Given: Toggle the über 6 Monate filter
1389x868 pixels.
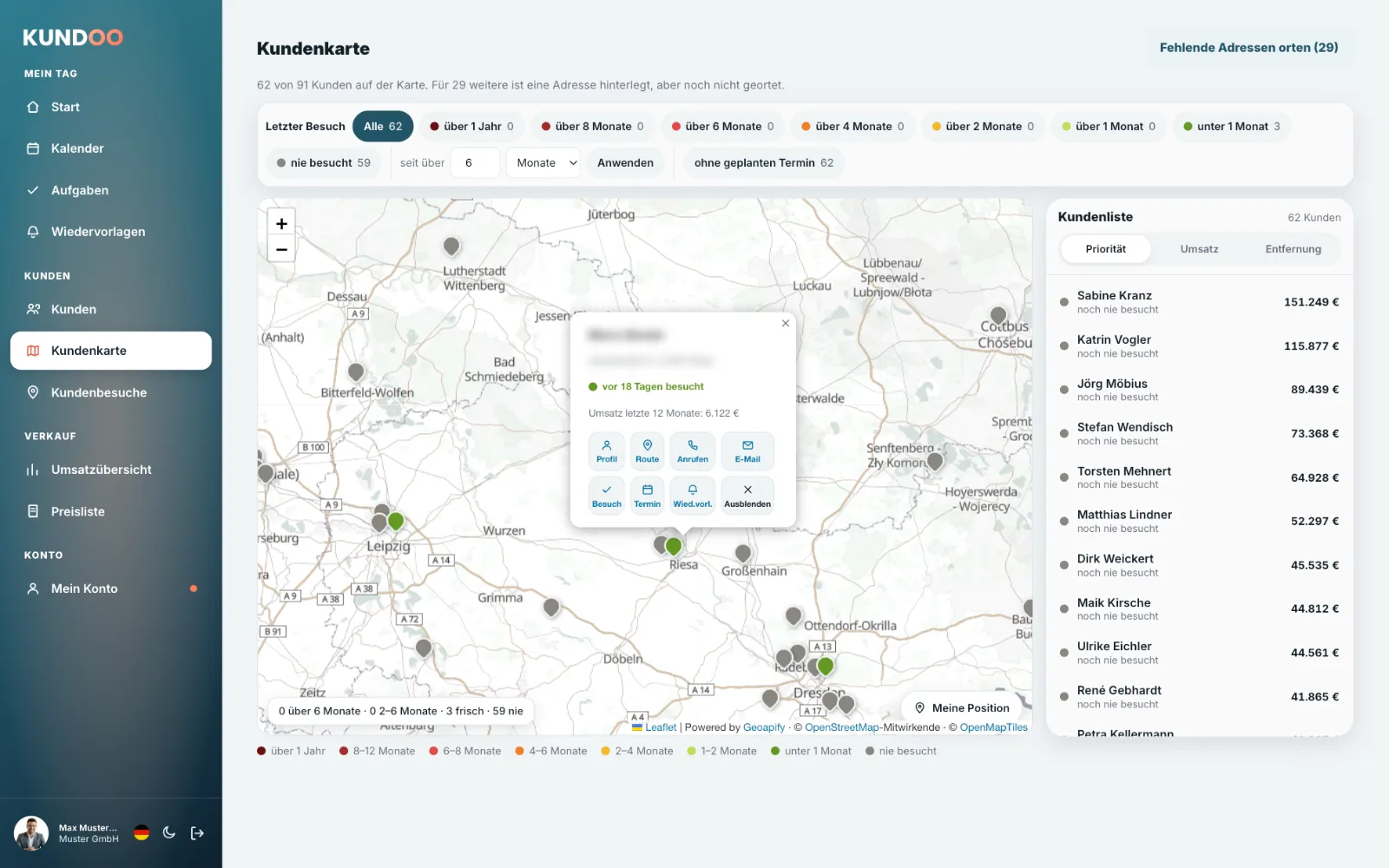Looking at the screenshot, I should [722, 127].
